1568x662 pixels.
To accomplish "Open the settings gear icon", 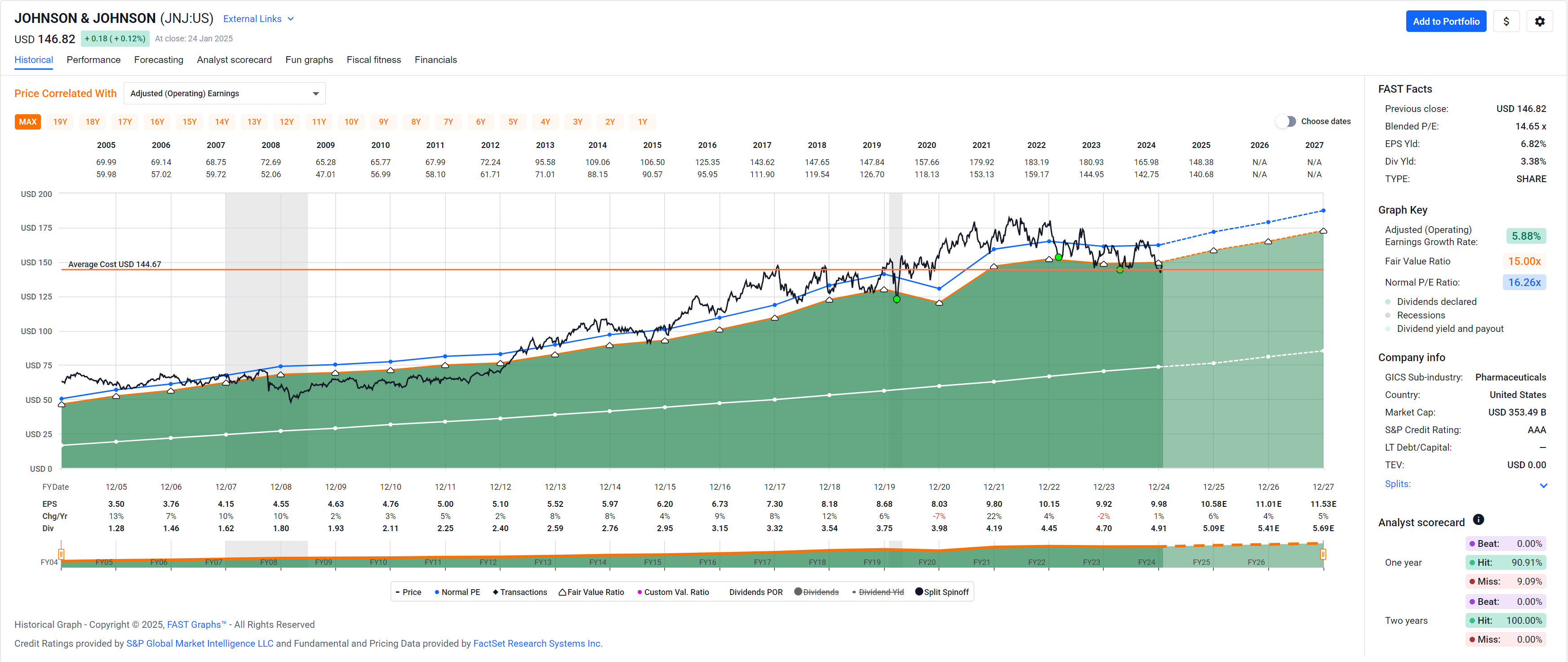I will point(1539,21).
